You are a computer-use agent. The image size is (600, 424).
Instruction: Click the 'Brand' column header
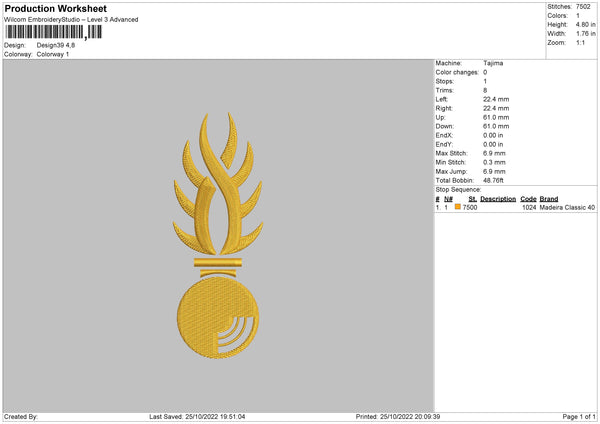pyautogui.click(x=549, y=199)
